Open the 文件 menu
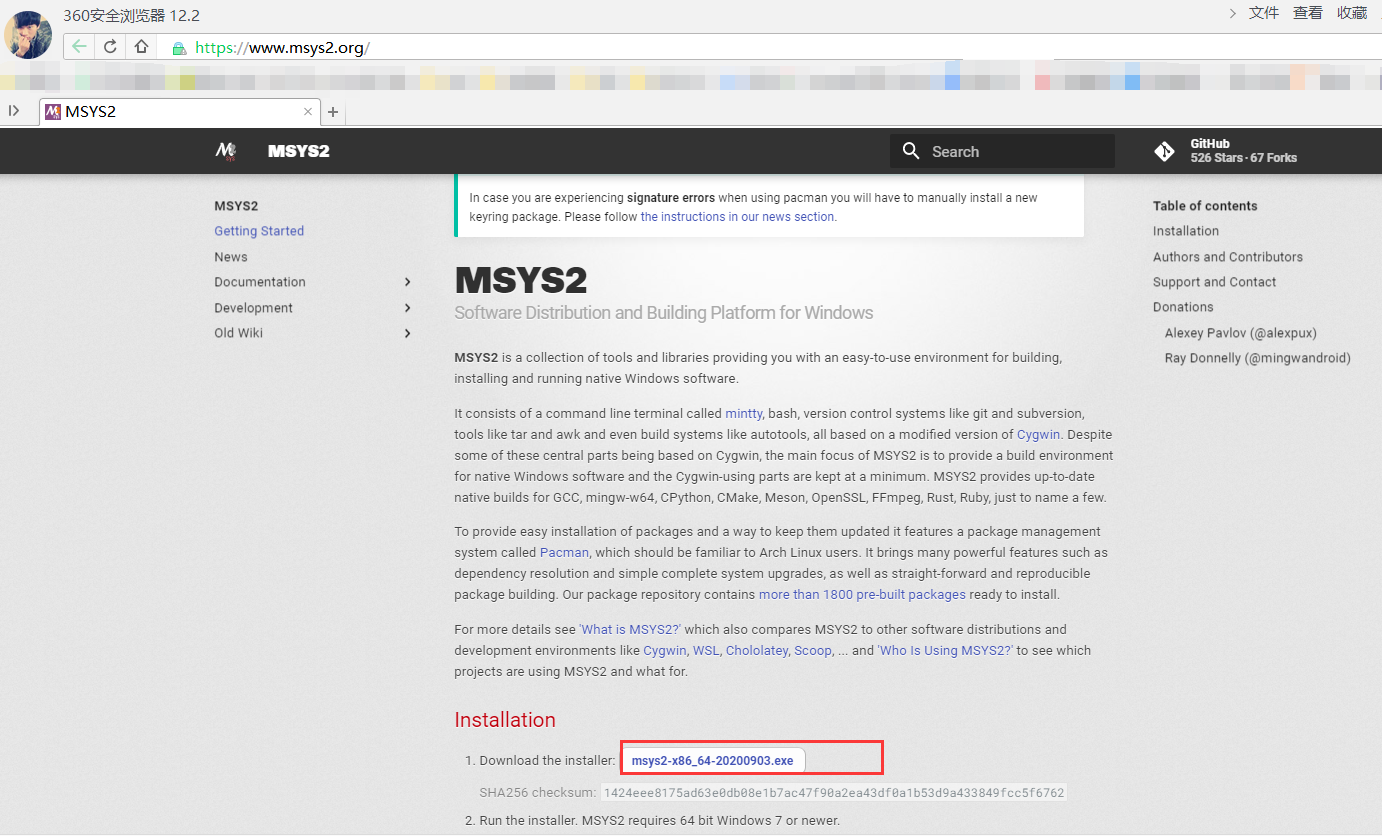The width and height of the screenshot is (1382, 836). (1264, 13)
